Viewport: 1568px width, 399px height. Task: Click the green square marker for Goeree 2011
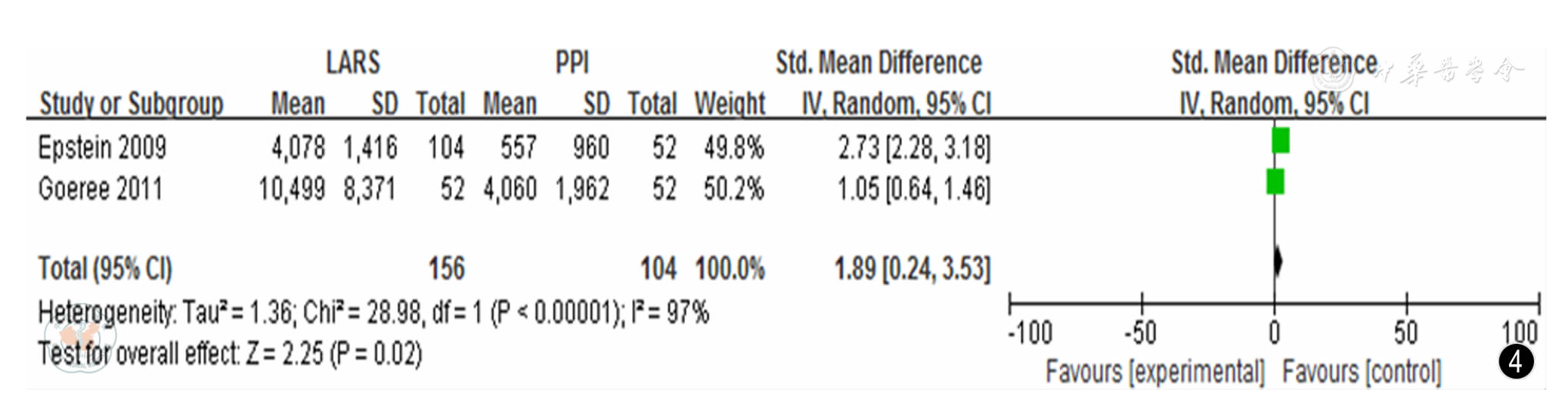click(x=1275, y=182)
